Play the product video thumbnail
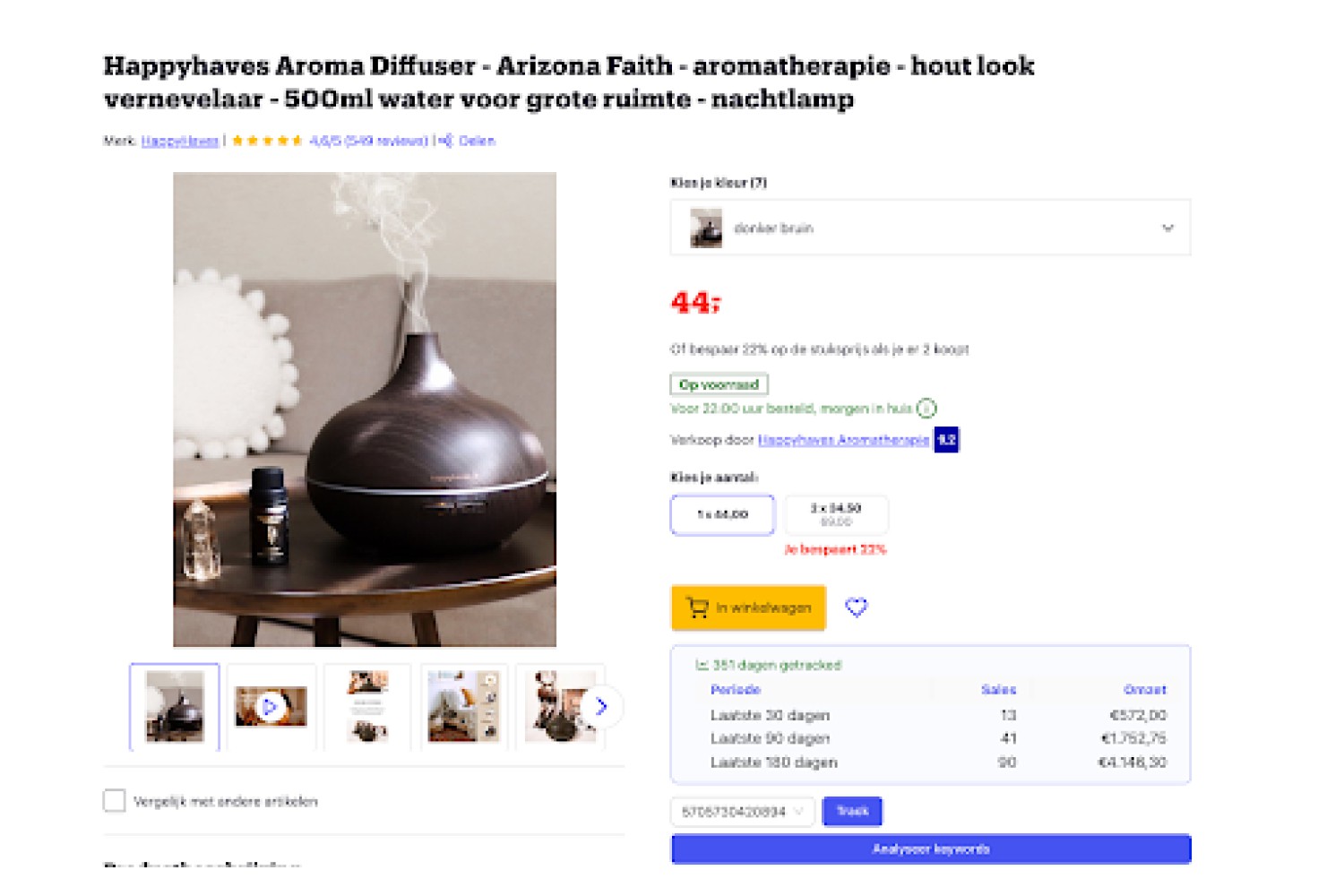This screenshot has height=896, width=1344. (x=271, y=707)
